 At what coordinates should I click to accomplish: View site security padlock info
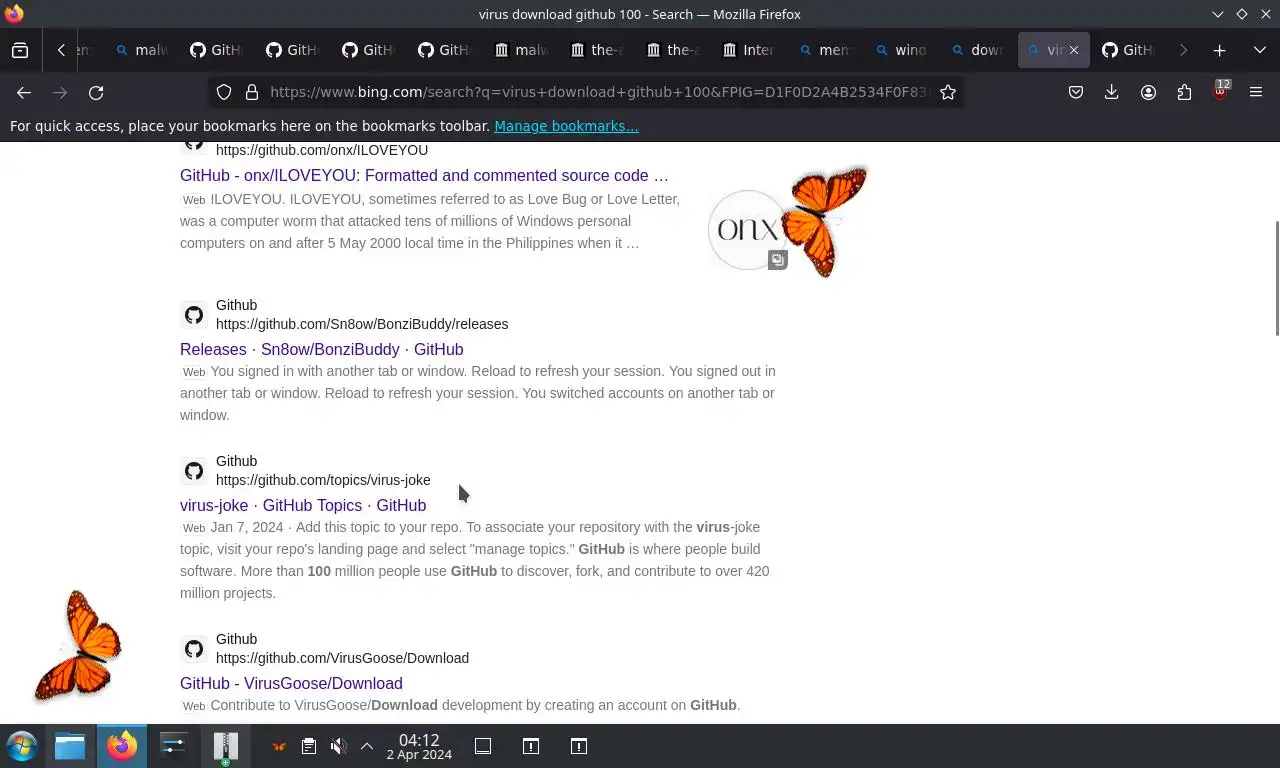(252, 92)
